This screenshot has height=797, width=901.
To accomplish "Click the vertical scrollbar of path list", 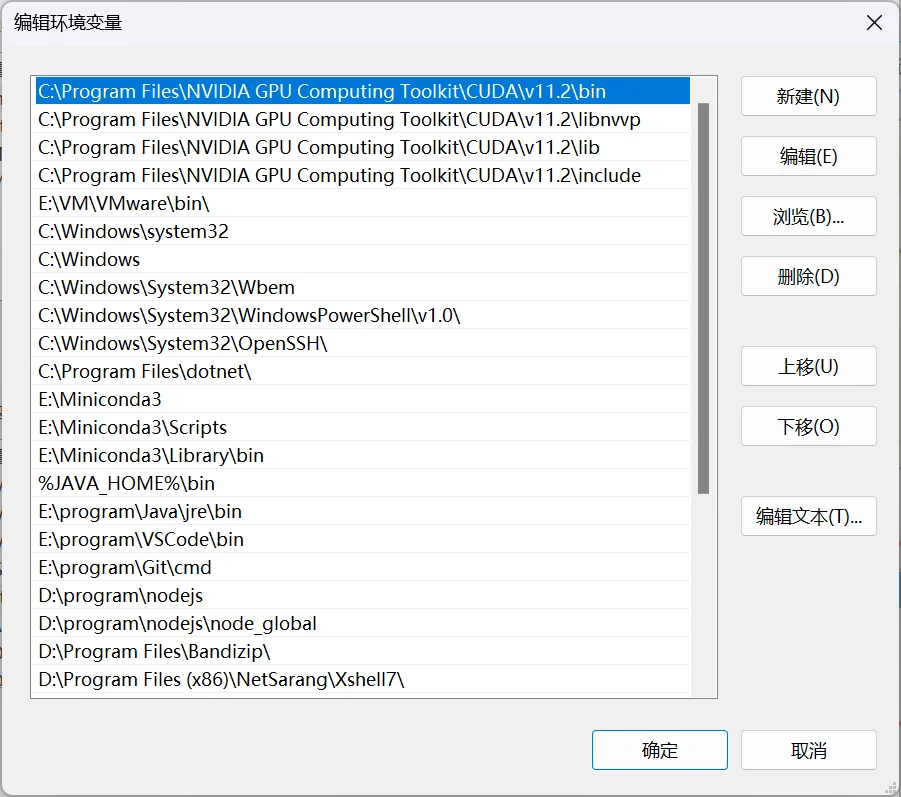I will coord(703,298).
